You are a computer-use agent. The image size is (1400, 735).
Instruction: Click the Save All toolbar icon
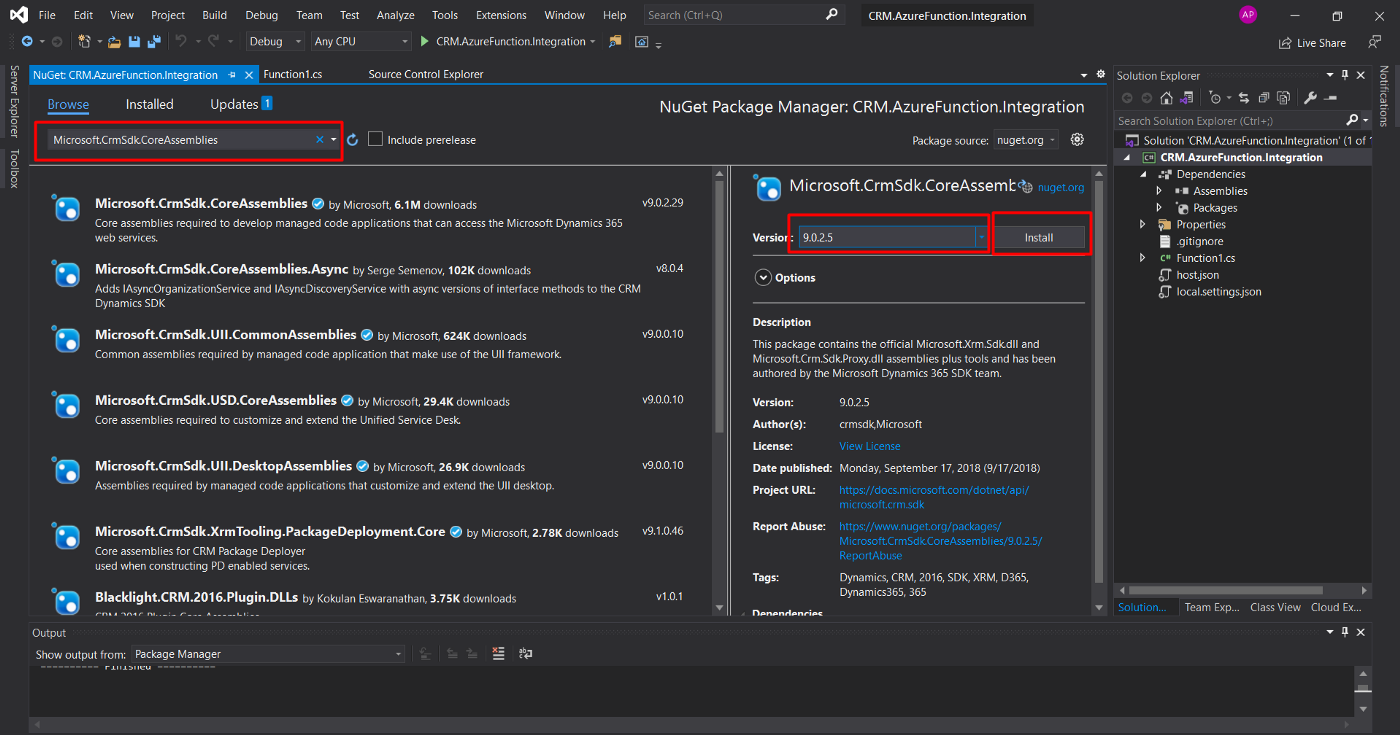[x=154, y=42]
